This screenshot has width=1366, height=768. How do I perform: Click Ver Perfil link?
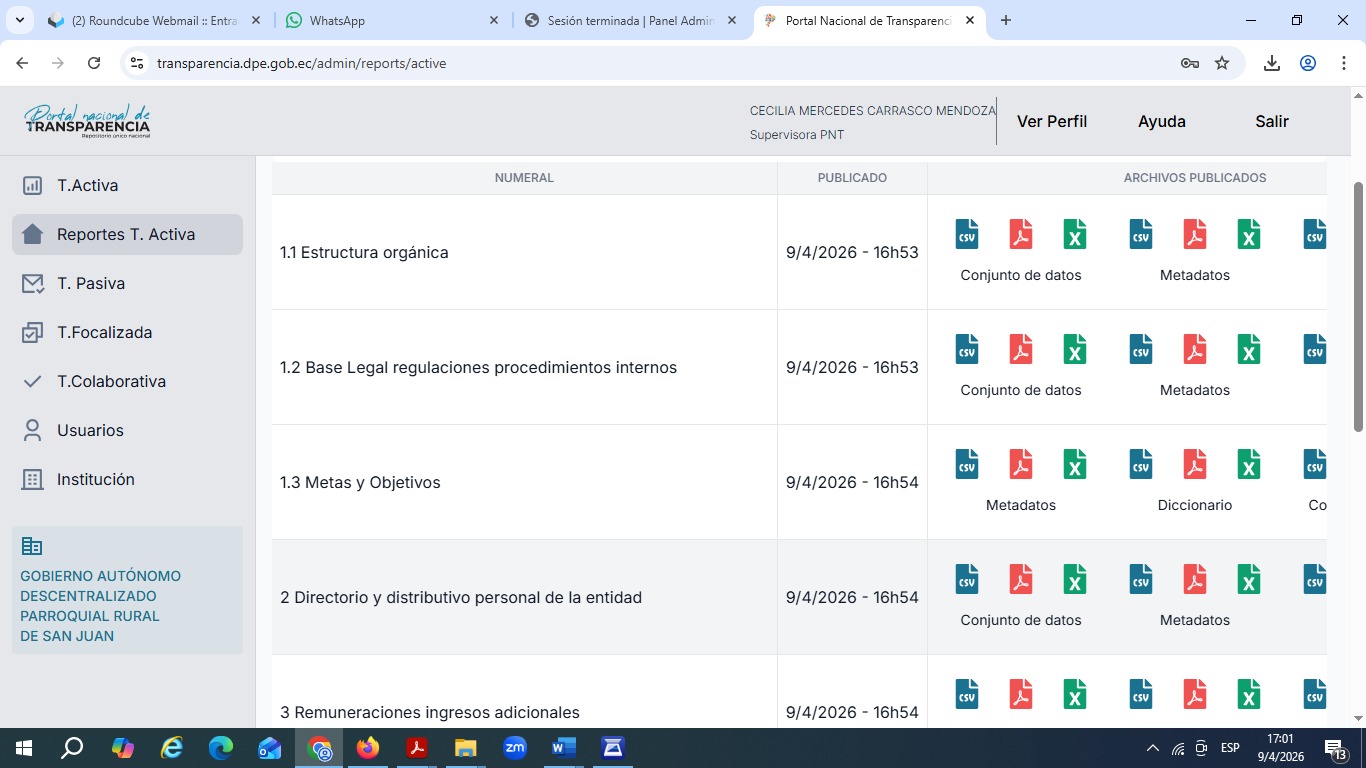click(x=1051, y=121)
